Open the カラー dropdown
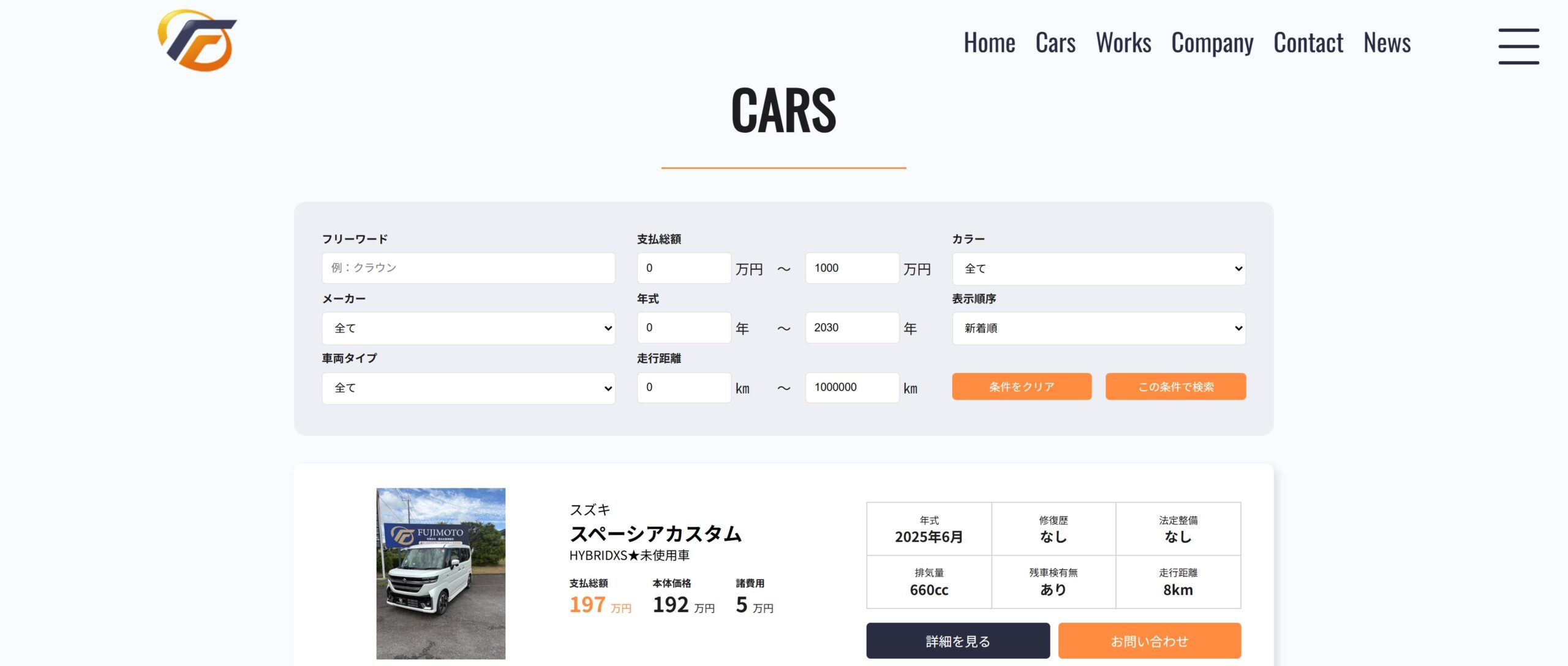The image size is (1568, 666). coord(1099,268)
